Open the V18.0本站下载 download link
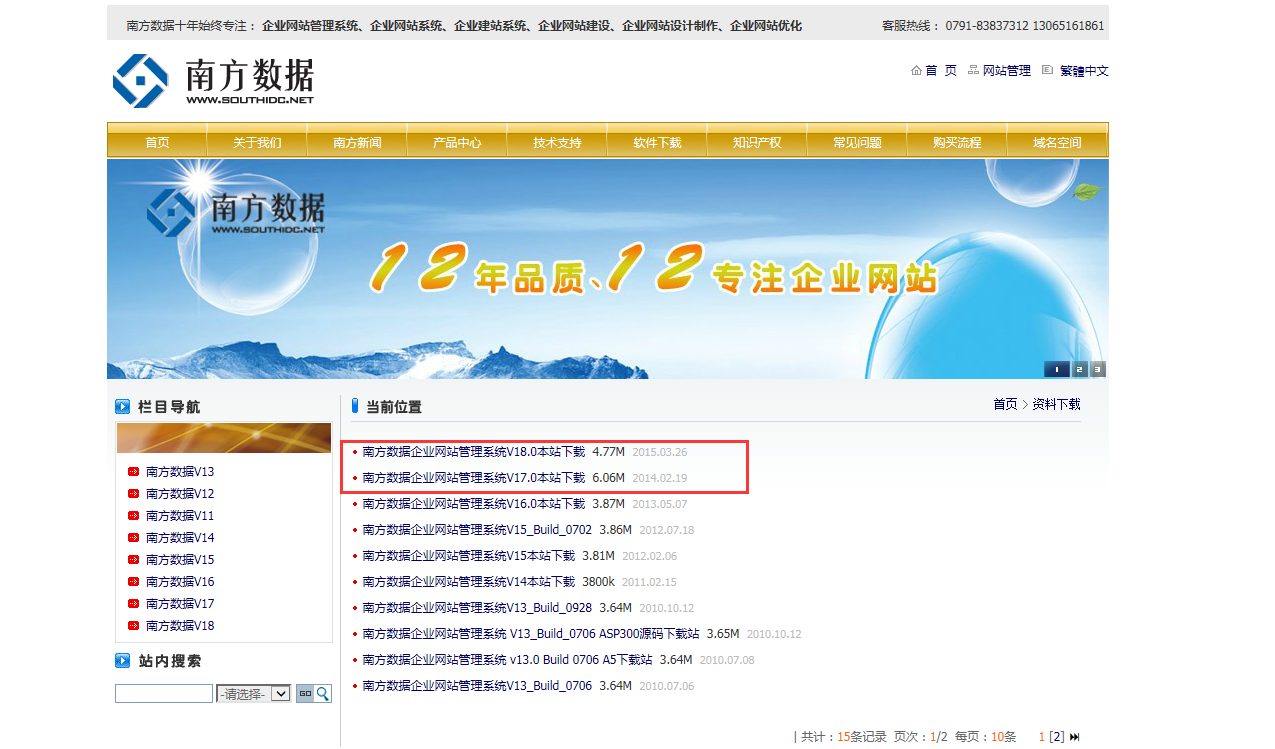1275x749 pixels. (x=473, y=452)
